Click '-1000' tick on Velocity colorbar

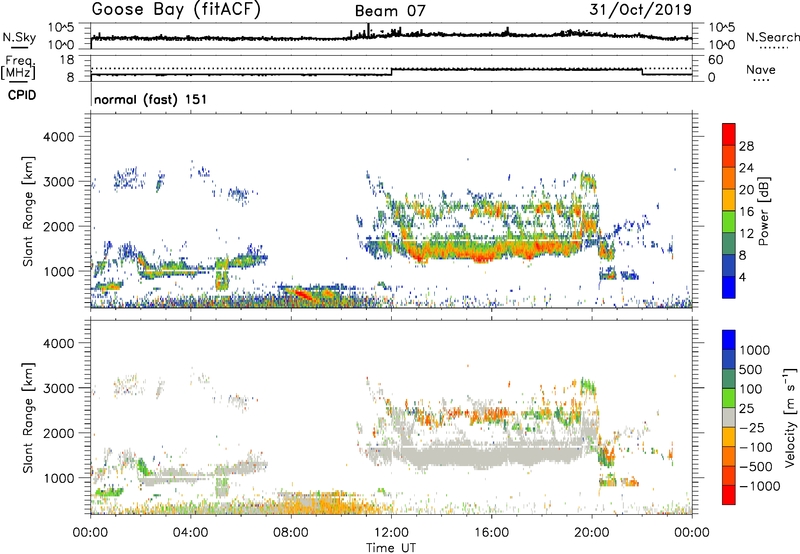759,486
